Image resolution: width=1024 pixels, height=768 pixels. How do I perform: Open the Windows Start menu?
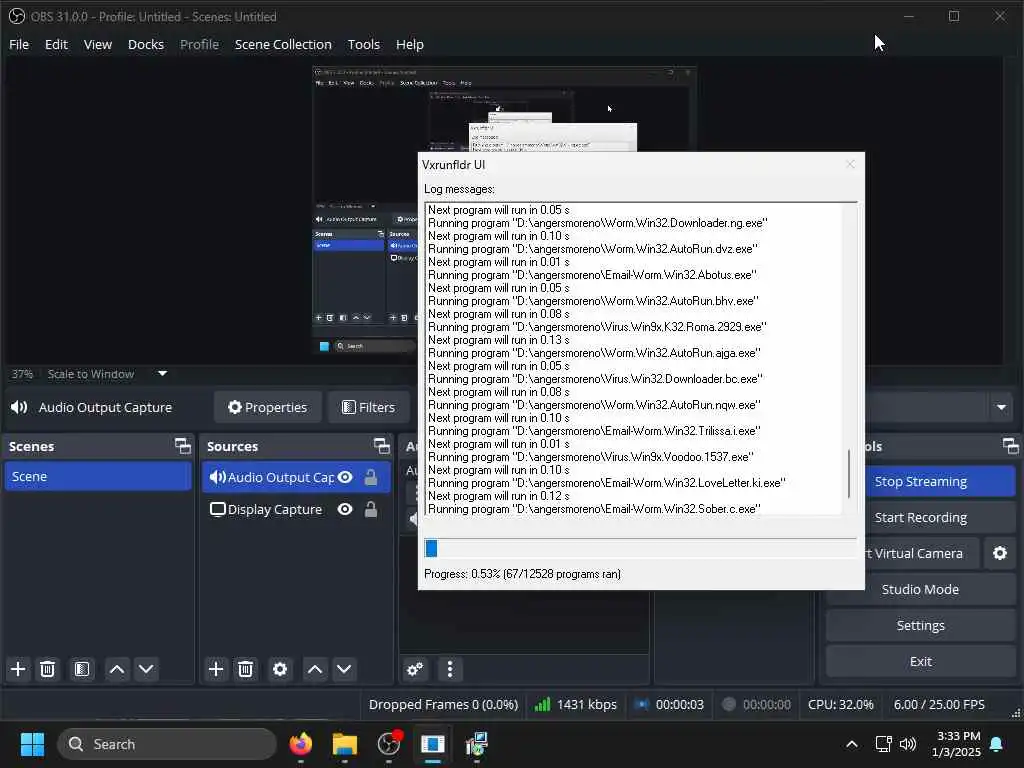pyautogui.click(x=32, y=744)
